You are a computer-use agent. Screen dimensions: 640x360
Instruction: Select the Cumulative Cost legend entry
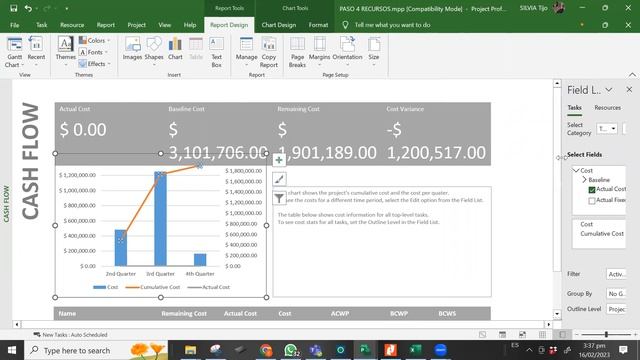tap(153, 287)
